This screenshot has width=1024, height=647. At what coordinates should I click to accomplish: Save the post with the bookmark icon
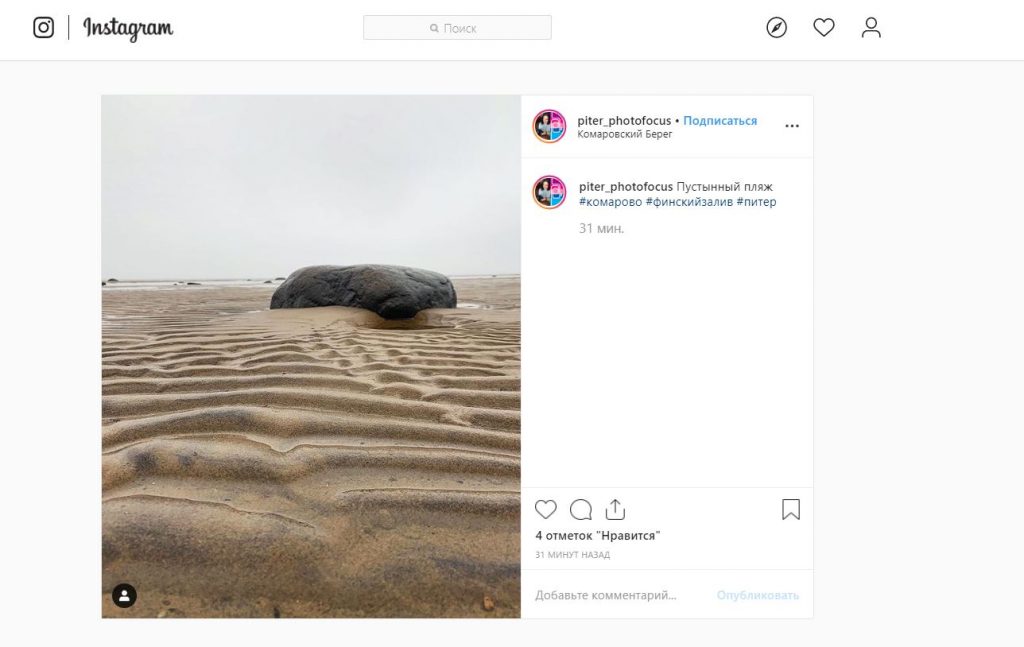click(791, 509)
